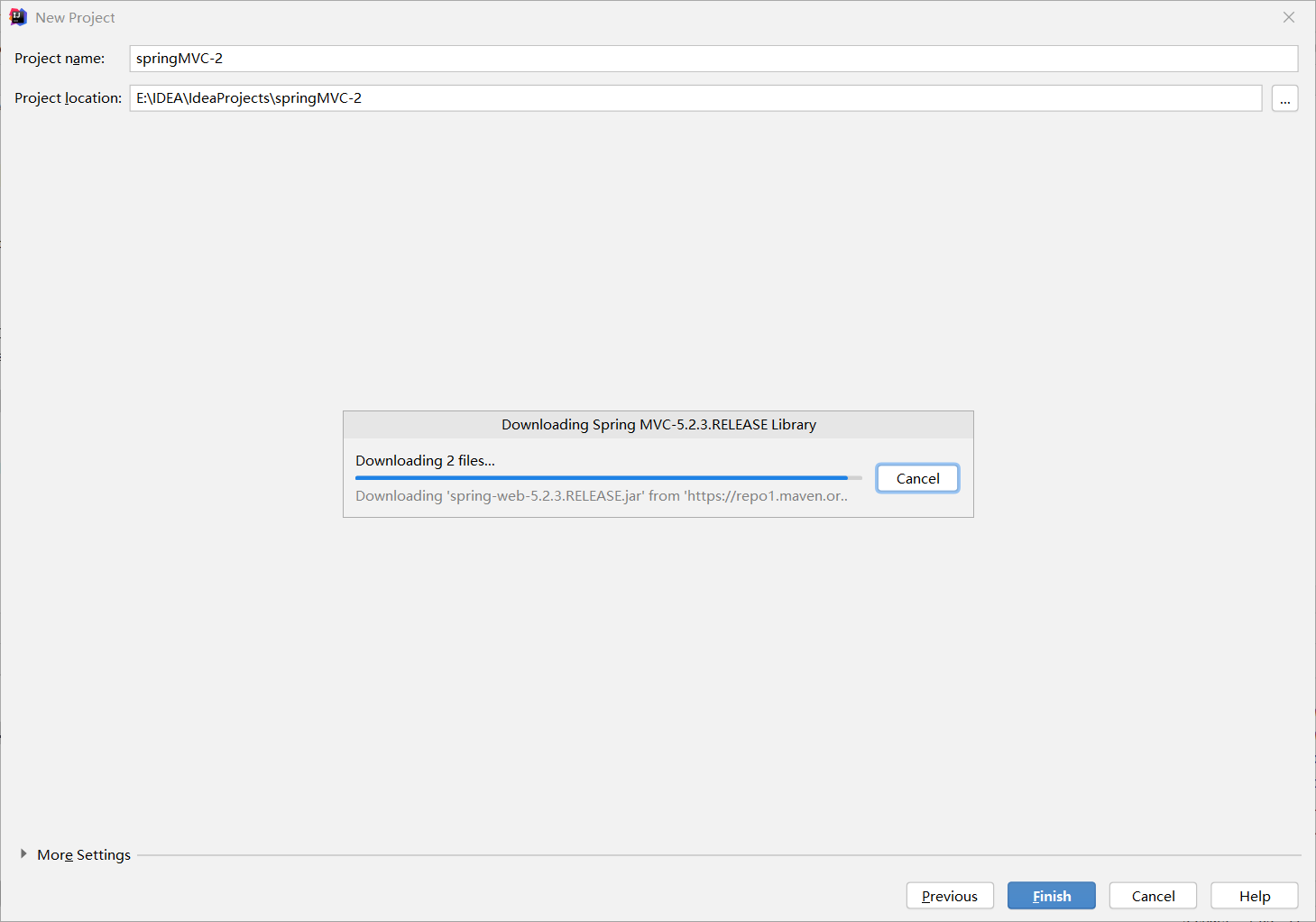
Task: Close the New Project dialog window
Action: pos(1289,17)
